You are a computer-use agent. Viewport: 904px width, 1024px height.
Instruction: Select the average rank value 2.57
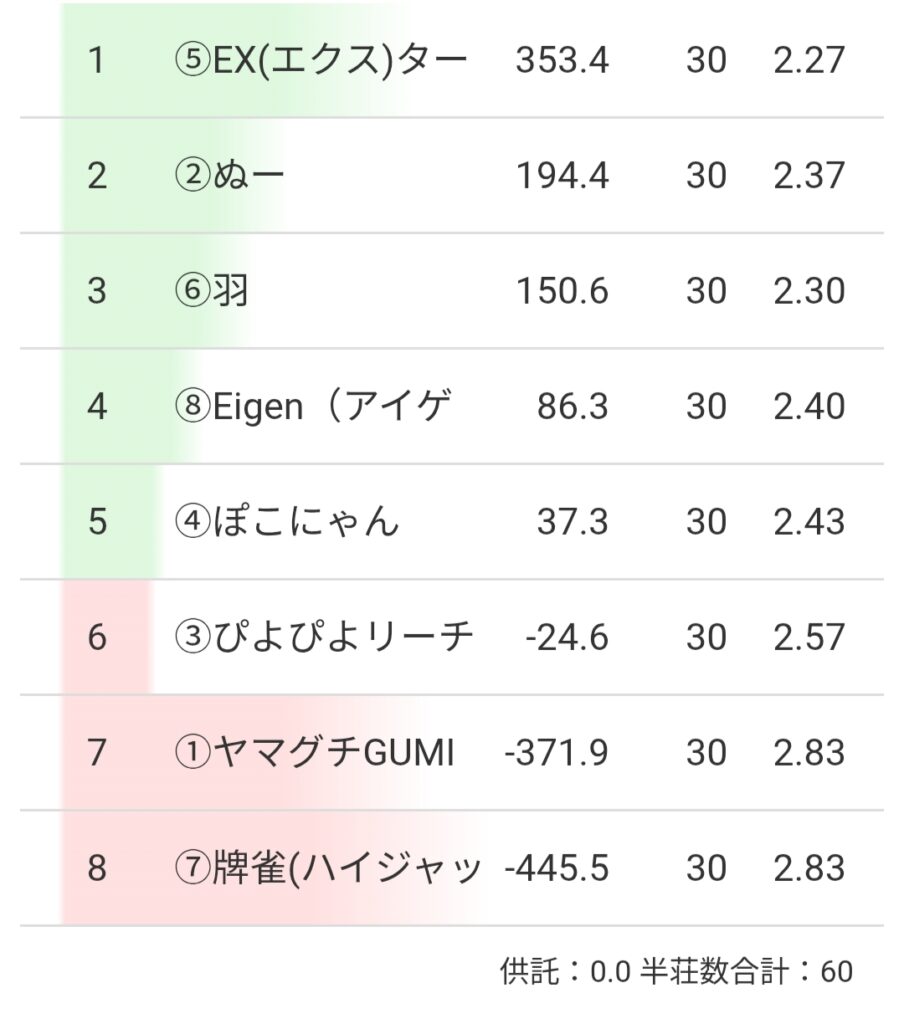click(808, 637)
